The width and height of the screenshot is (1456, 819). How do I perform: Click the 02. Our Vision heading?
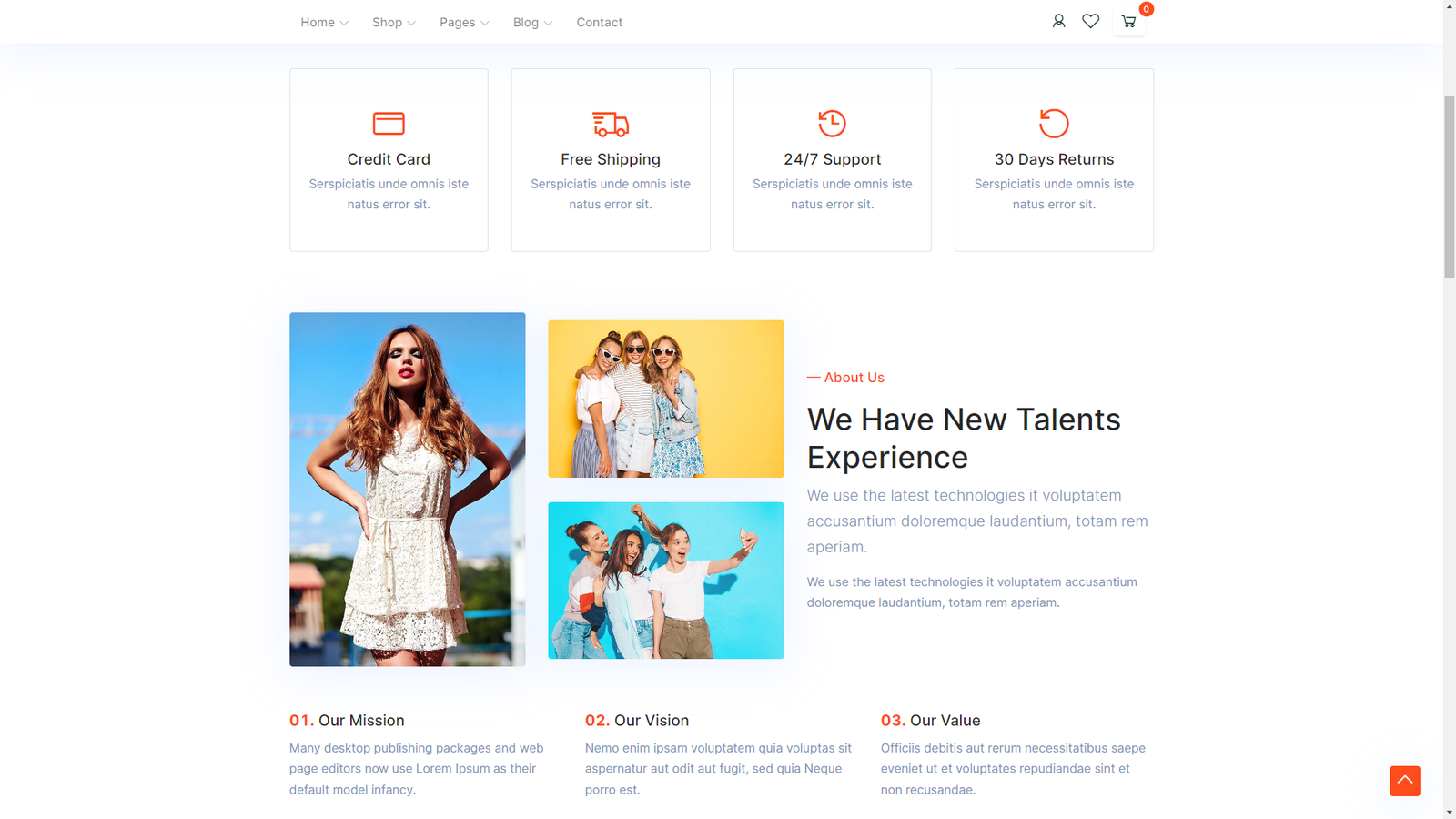coord(637,721)
